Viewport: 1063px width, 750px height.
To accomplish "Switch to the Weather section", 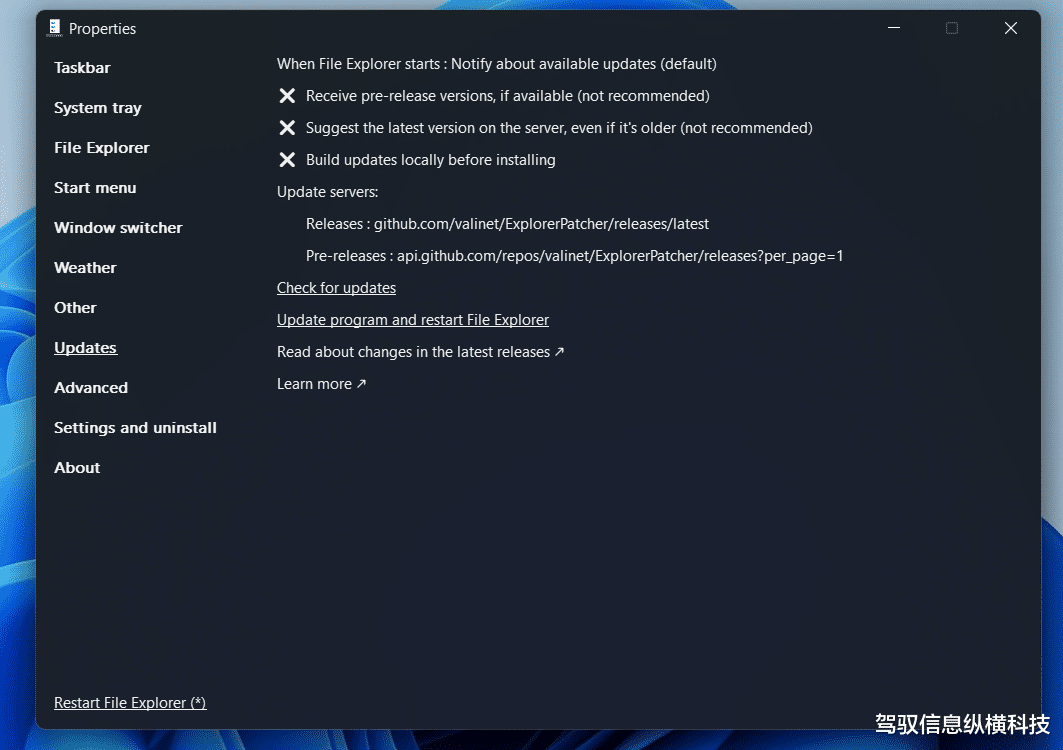I will pyautogui.click(x=85, y=268).
